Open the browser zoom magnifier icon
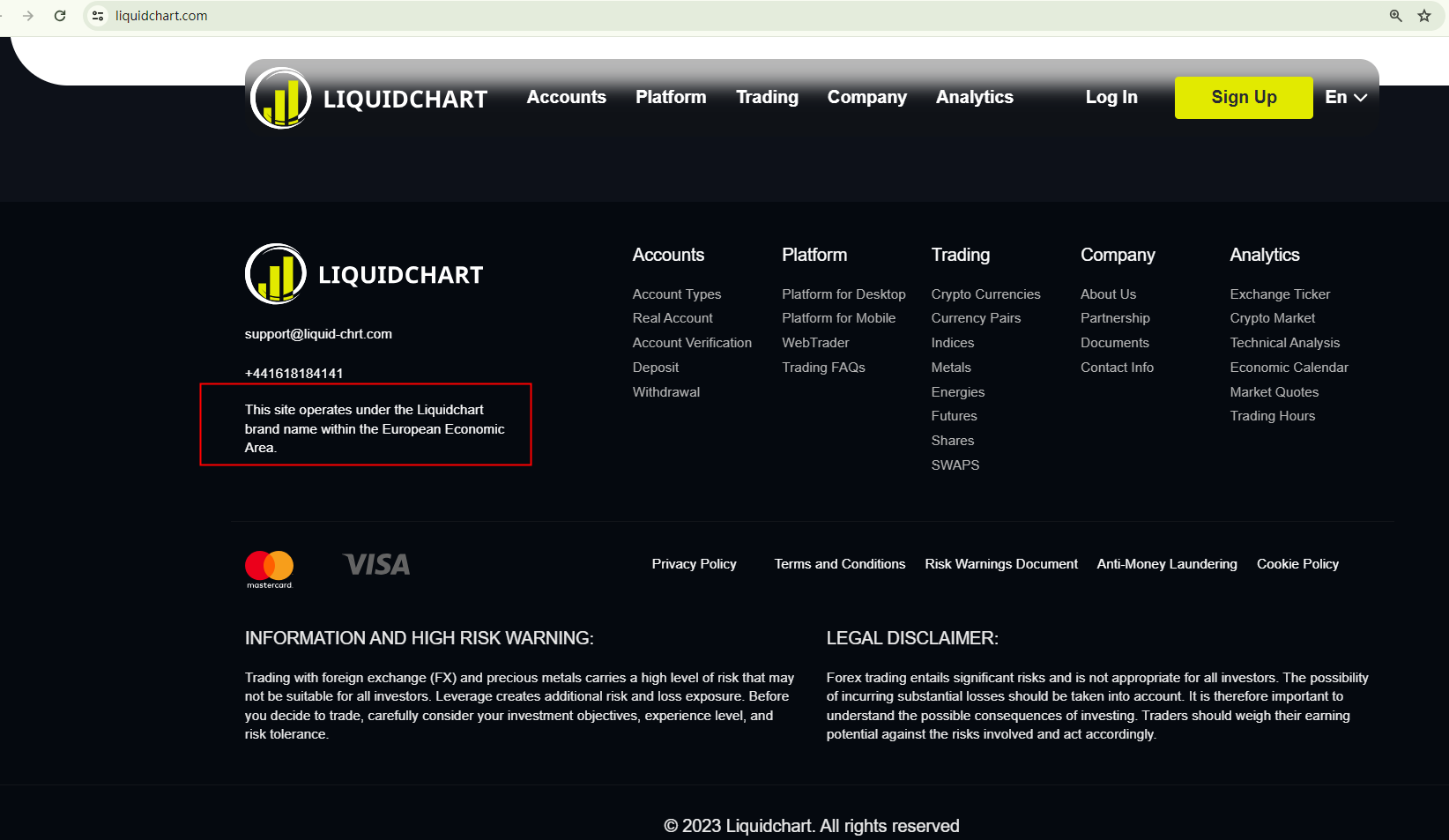 coord(1396,16)
